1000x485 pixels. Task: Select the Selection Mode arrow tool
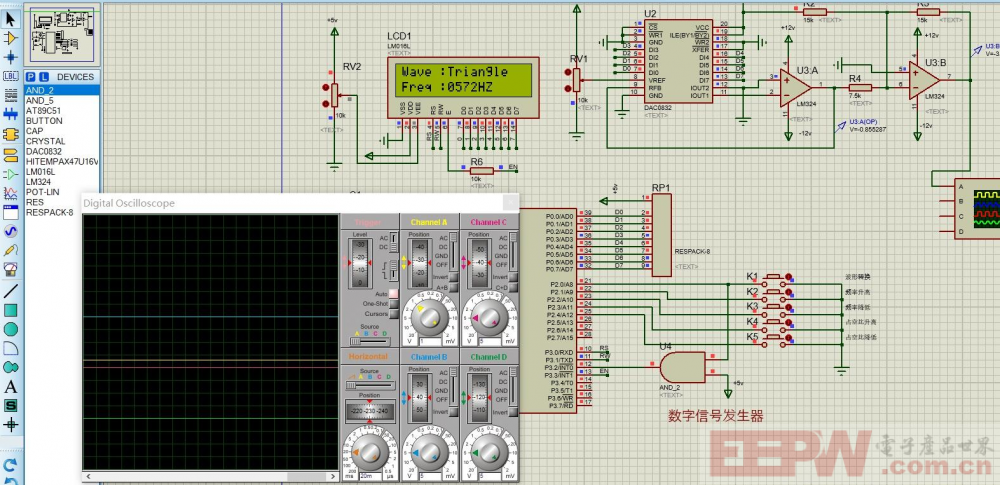(10, 19)
